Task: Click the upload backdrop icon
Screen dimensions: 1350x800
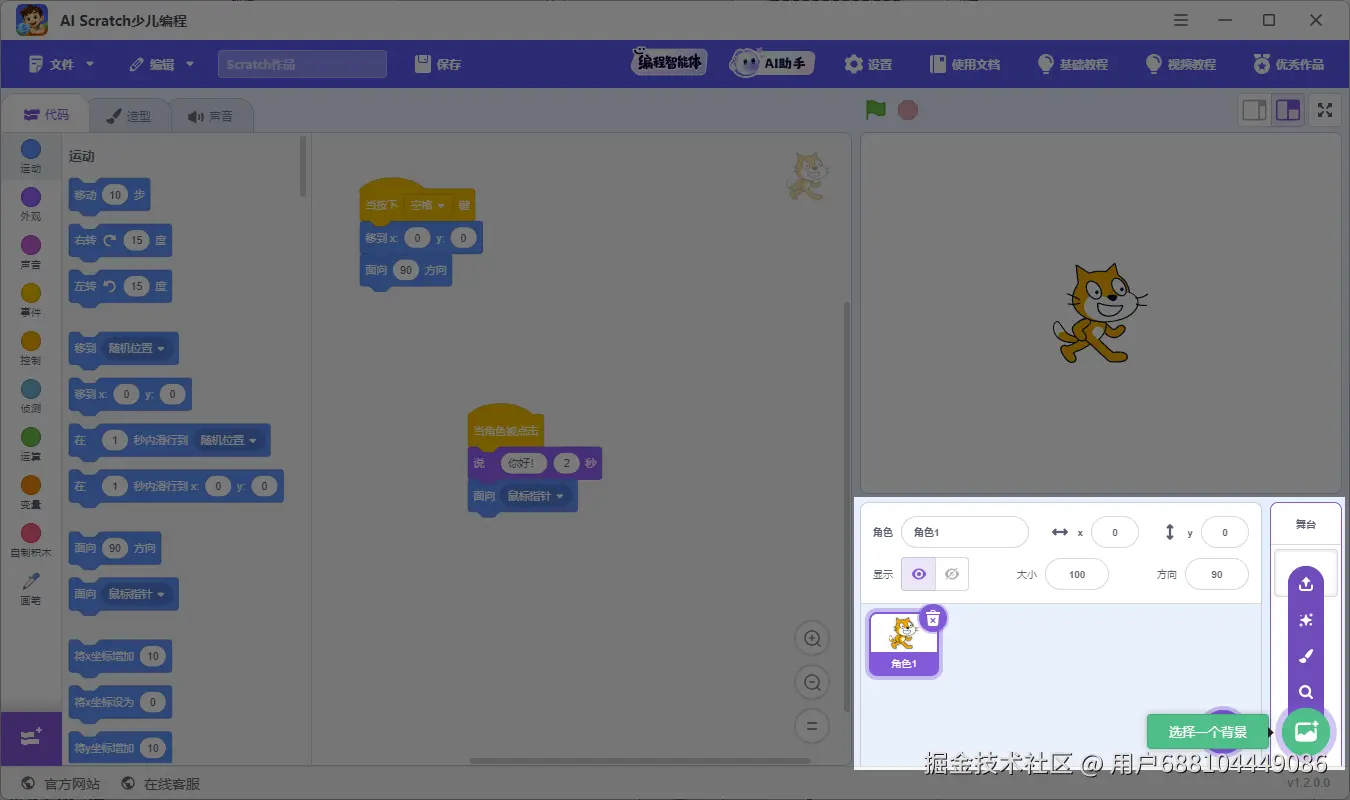Action: [x=1305, y=585]
